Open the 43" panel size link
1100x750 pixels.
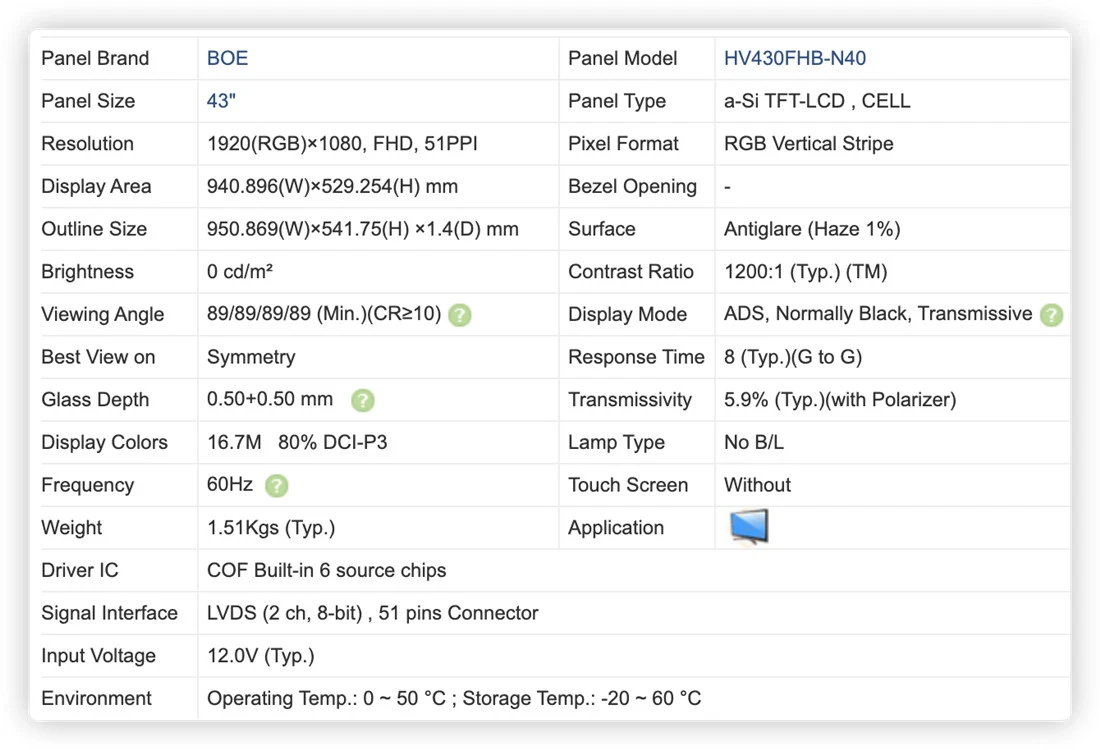[x=221, y=101]
